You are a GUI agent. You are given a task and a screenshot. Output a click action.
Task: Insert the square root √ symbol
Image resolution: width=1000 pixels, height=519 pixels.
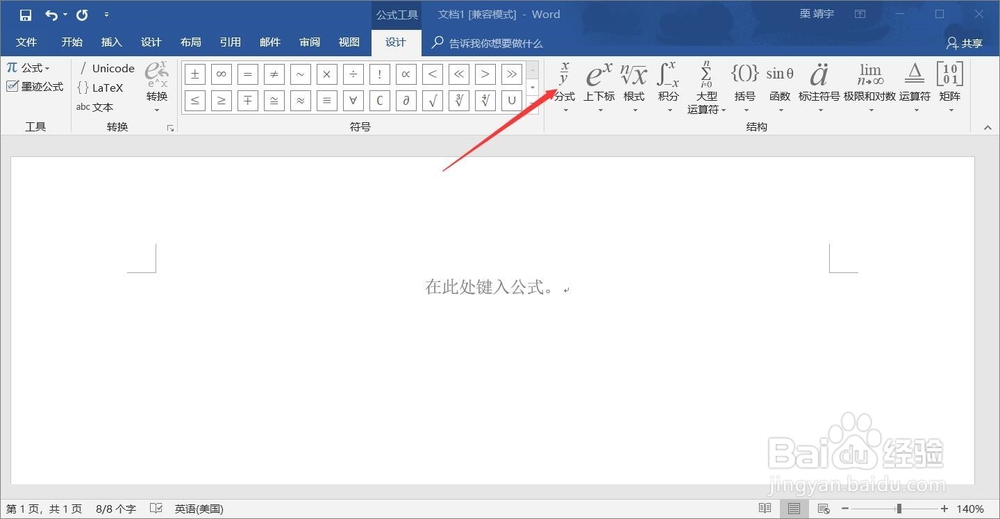point(432,101)
